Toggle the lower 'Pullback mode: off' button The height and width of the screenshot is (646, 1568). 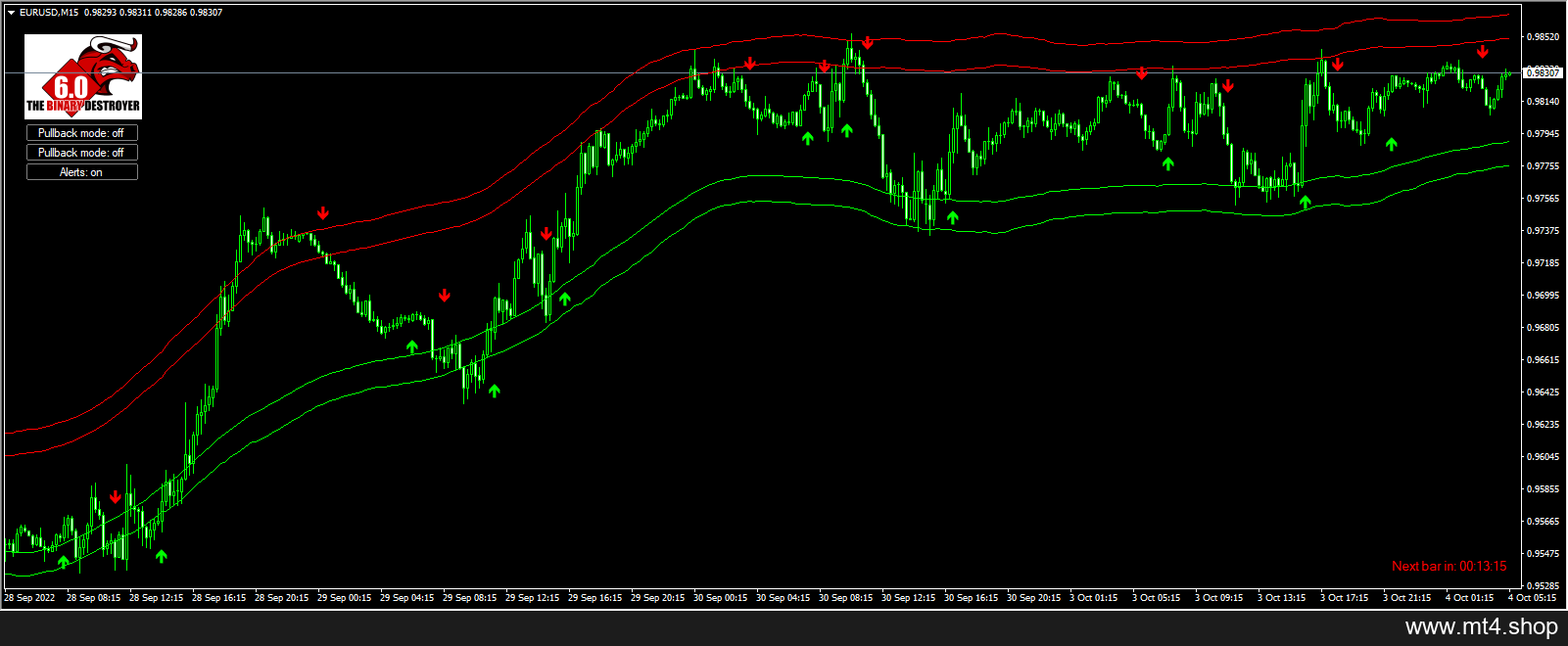(81, 153)
